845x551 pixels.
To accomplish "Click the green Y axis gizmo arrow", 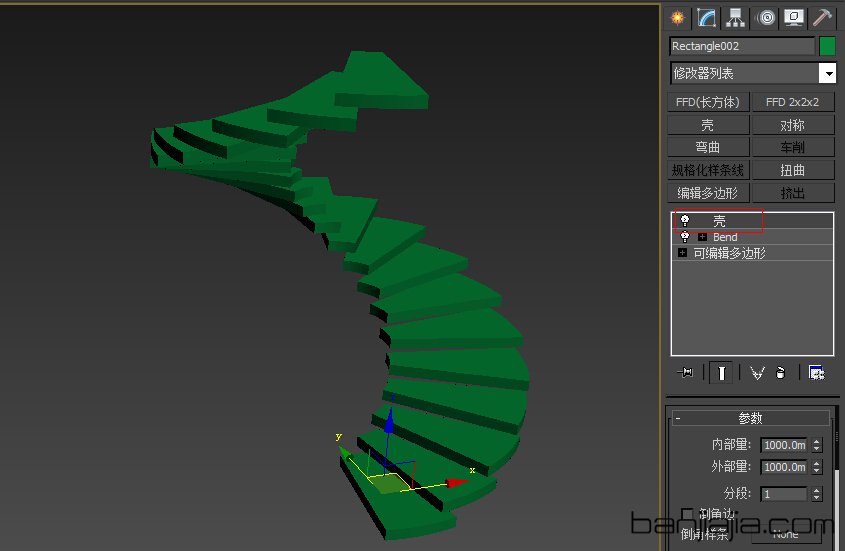I will point(345,453).
